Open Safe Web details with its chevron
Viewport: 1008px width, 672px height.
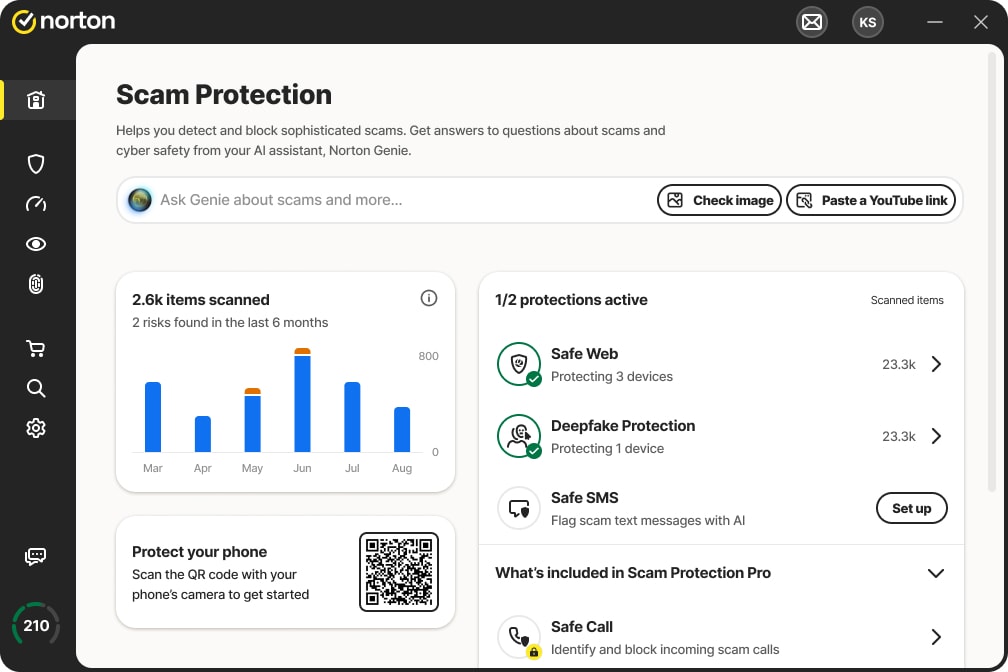tap(936, 364)
